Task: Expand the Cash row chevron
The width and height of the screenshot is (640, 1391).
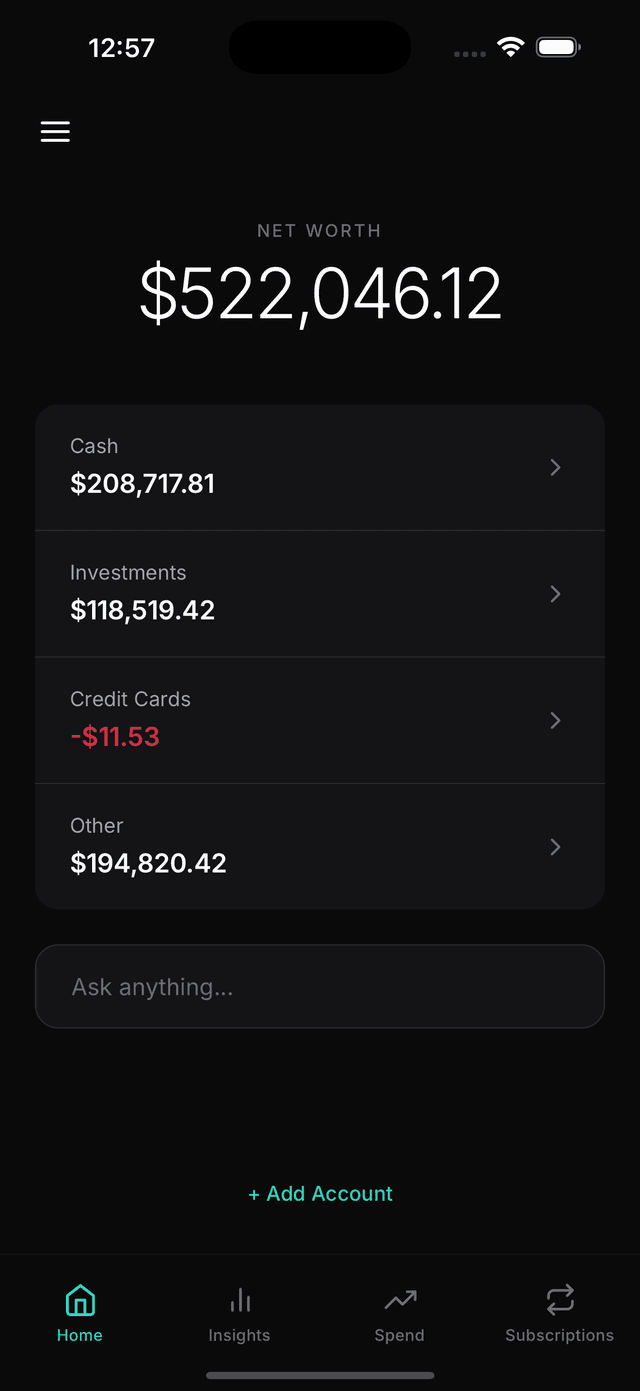Action: pos(556,467)
